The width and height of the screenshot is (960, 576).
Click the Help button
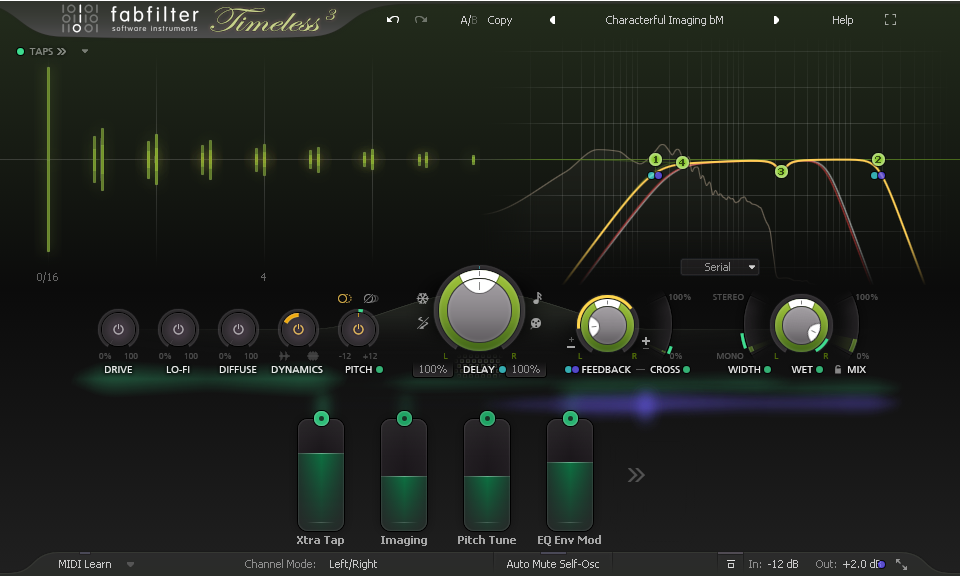tap(842, 19)
